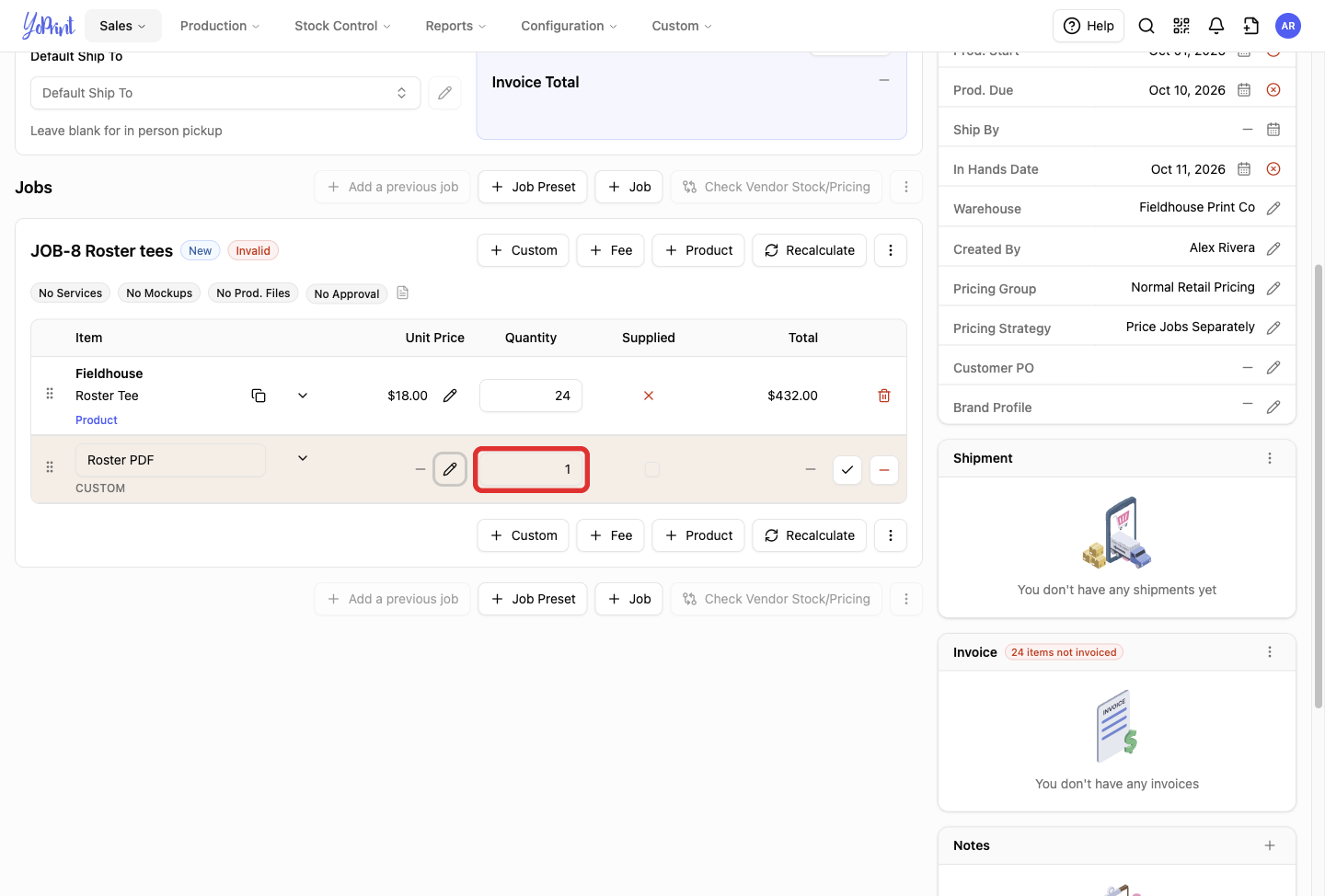Viewport: 1325px width, 896px height.
Task: Expand the Roster PDF row chevron
Action: click(303, 458)
